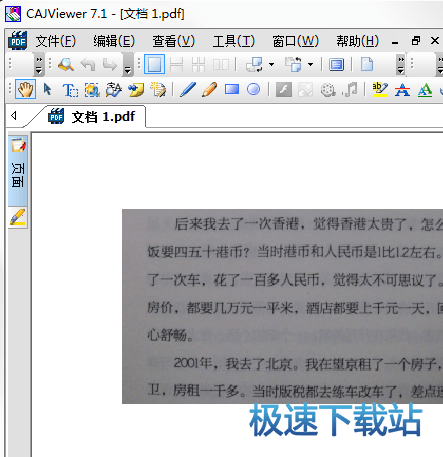443x457 pixels.
Task: Click the PDF document menu icon
Action: click(18, 41)
